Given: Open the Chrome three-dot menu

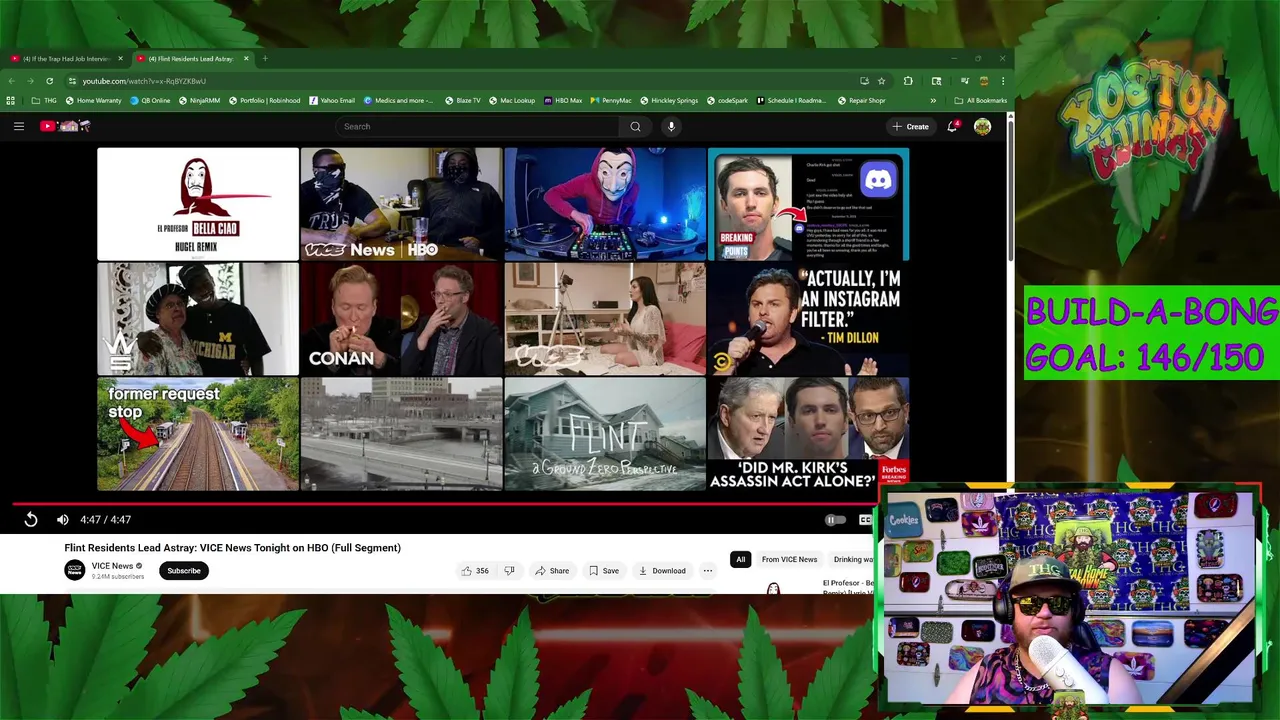Looking at the screenshot, I should pyautogui.click(x=1002, y=81).
